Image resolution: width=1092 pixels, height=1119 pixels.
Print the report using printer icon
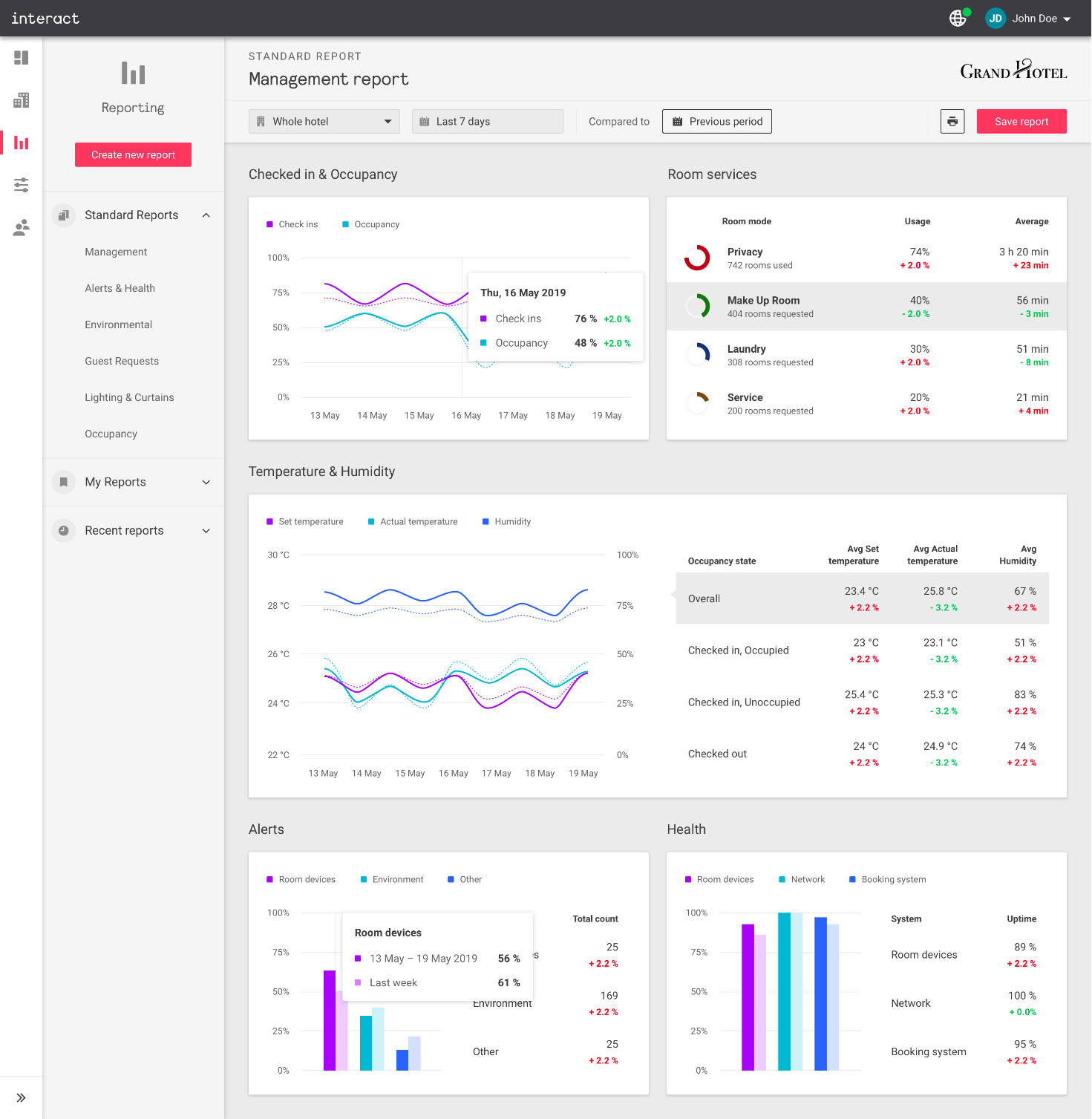coord(952,121)
